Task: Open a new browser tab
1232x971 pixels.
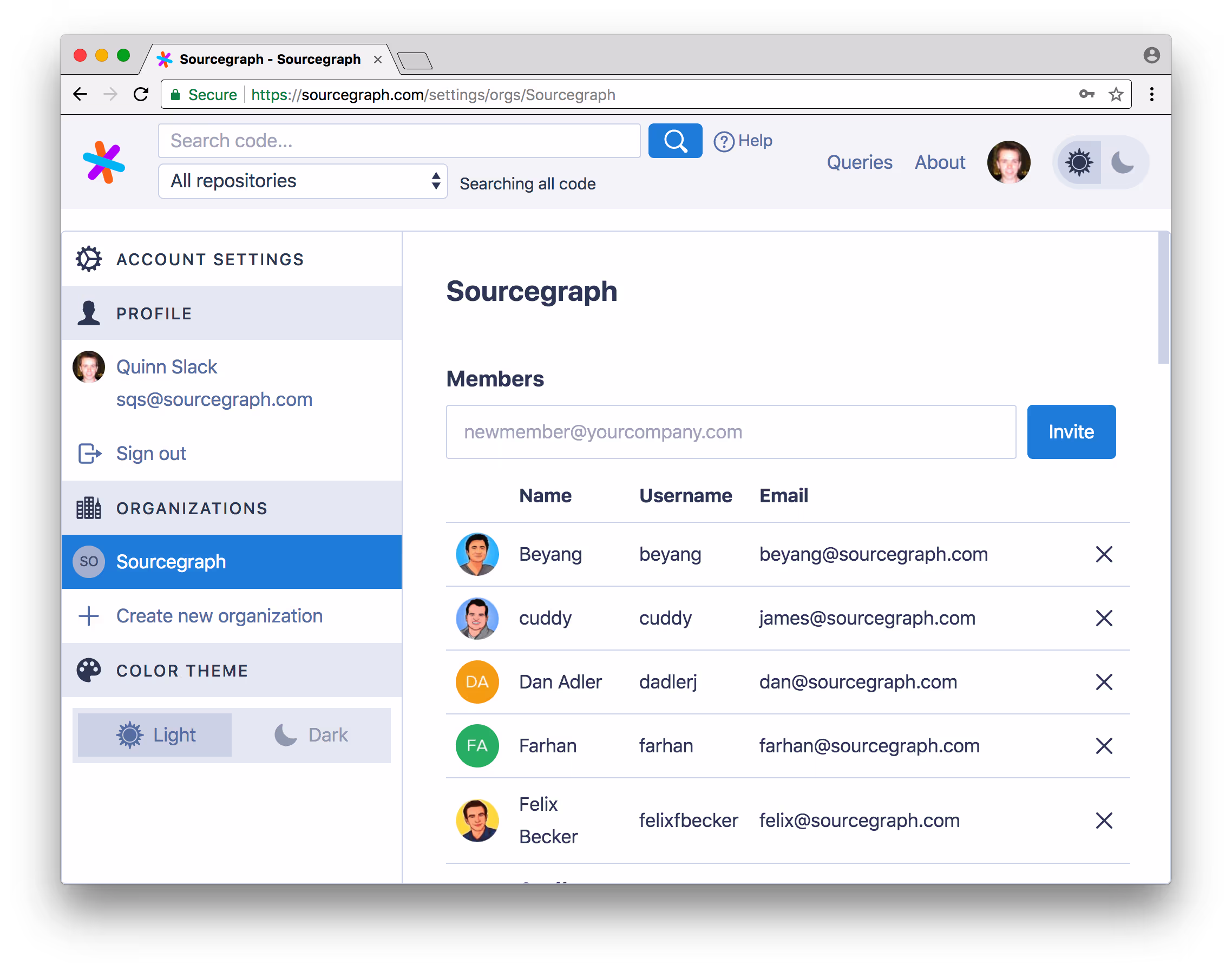Action: click(415, 60)
